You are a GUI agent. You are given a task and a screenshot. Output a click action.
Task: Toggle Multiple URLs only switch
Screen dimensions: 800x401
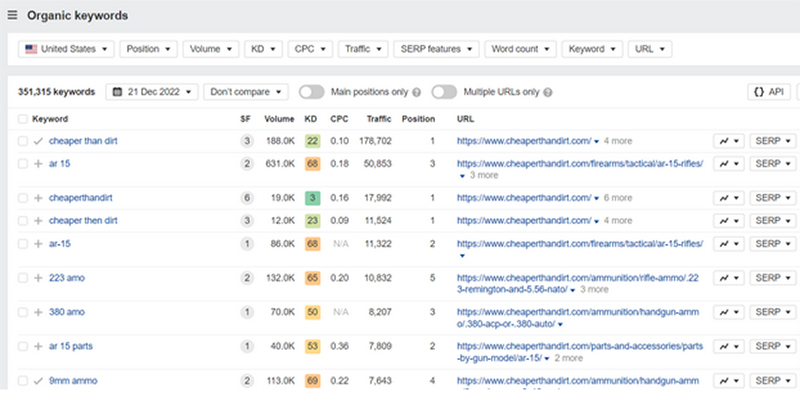click(x=444, y=92)
